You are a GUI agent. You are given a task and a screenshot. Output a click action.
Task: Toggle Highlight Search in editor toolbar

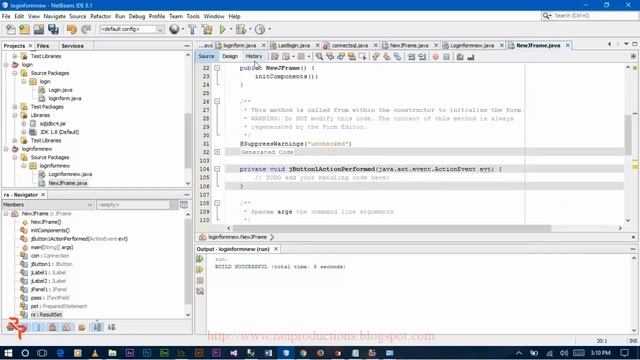pos(352,57)
